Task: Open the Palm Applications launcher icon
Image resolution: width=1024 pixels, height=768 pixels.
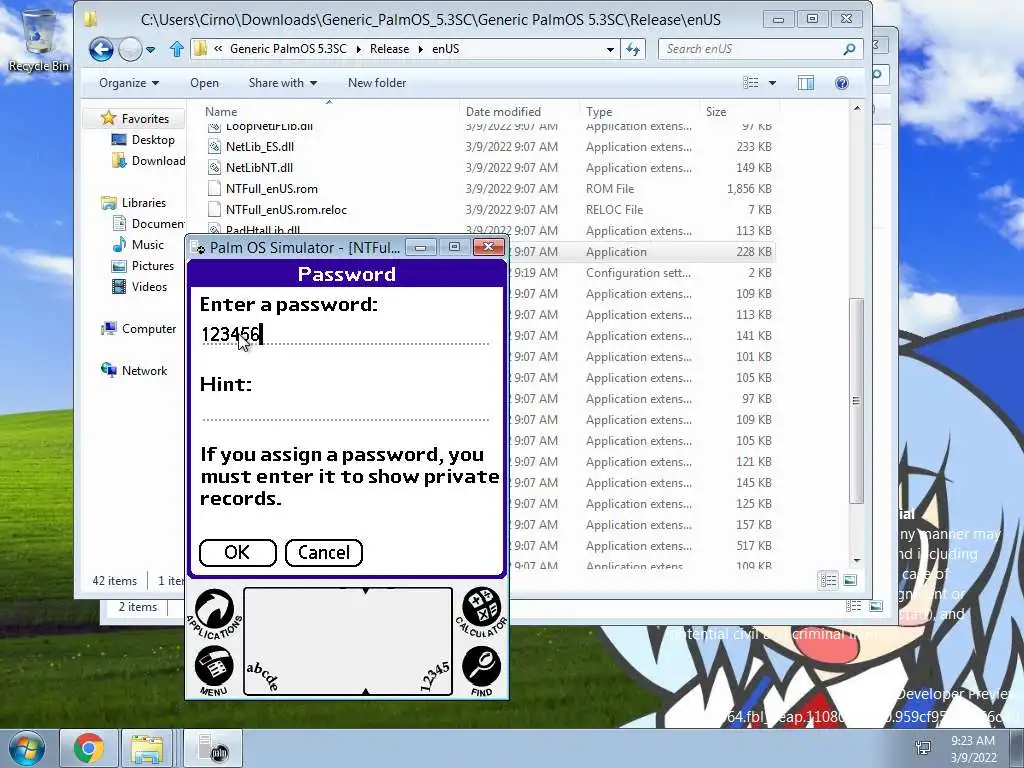Action: [x=214, y=613]
